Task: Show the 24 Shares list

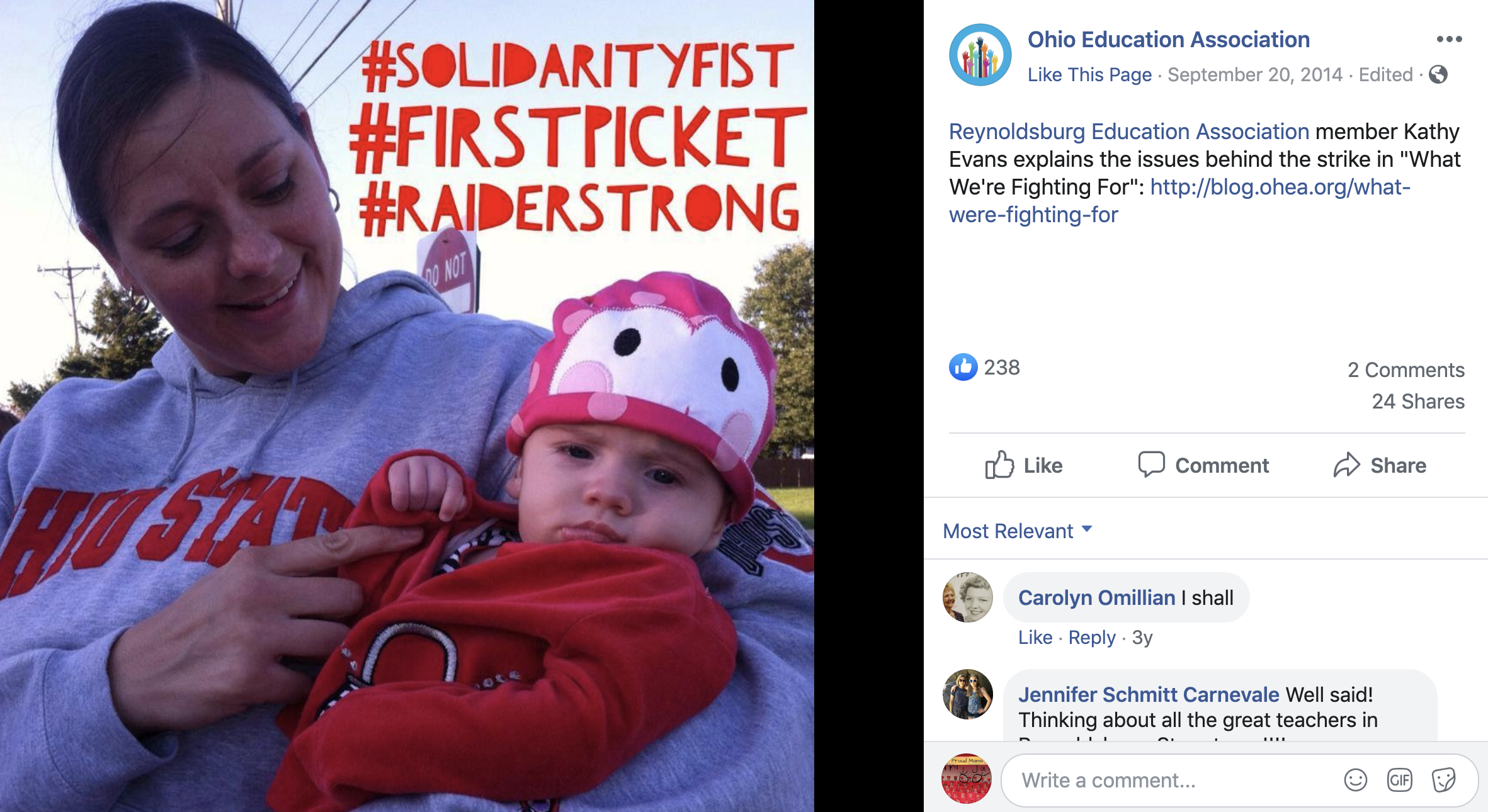Action: (1418, 401)
